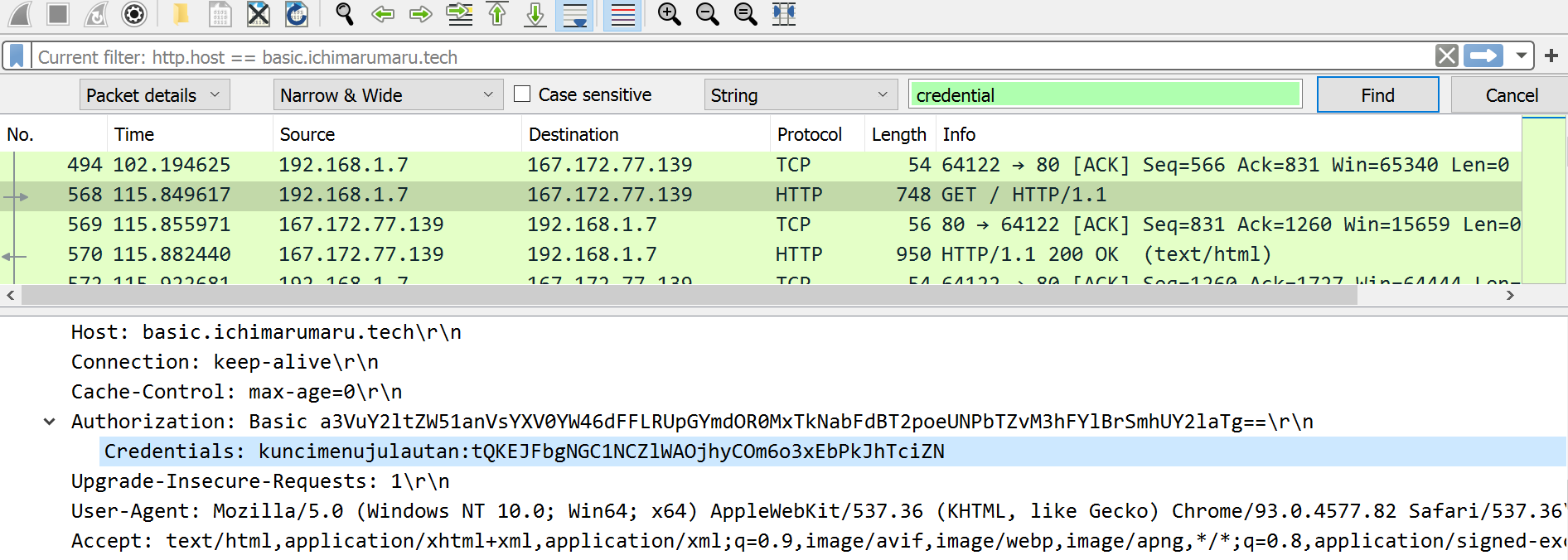The image size is (1568, 560).
Task: Reset zoom to normal size icon
Action: 745,14
